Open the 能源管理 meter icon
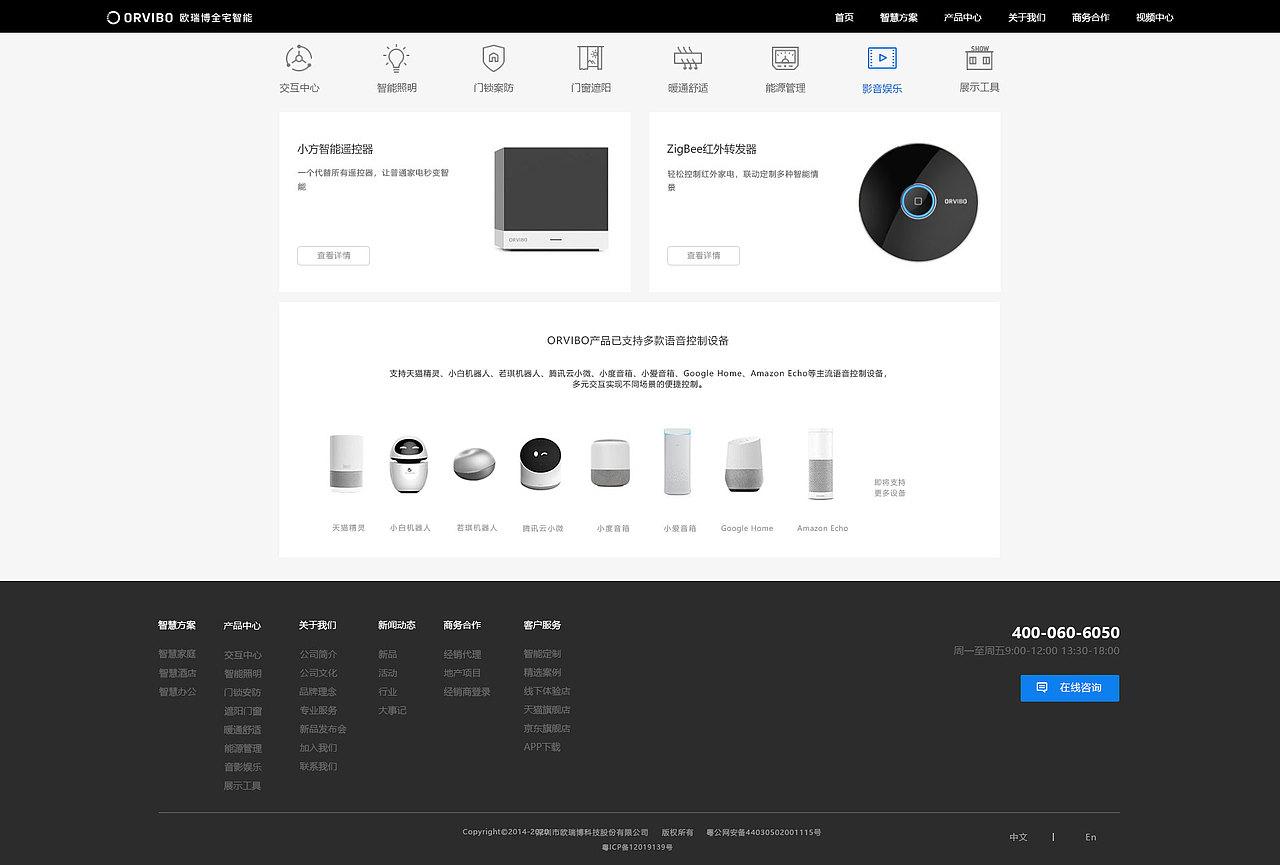Image resolution: width=1280 pixels, height=865 pixels. 785,58
